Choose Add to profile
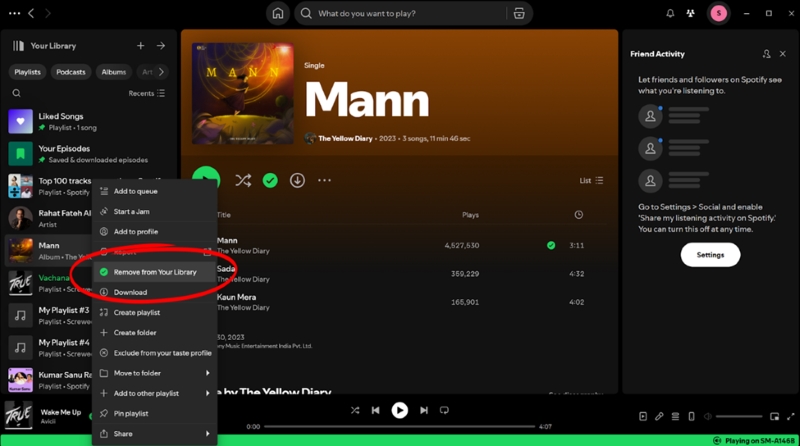Image resolution: width=800 pixels, height=446 pixels. point(155,232)
